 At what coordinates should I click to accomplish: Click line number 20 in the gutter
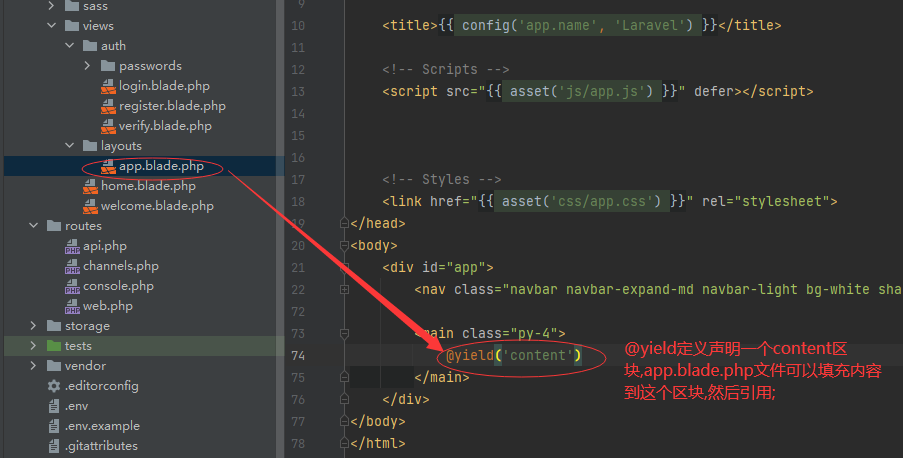pos(298,246)
